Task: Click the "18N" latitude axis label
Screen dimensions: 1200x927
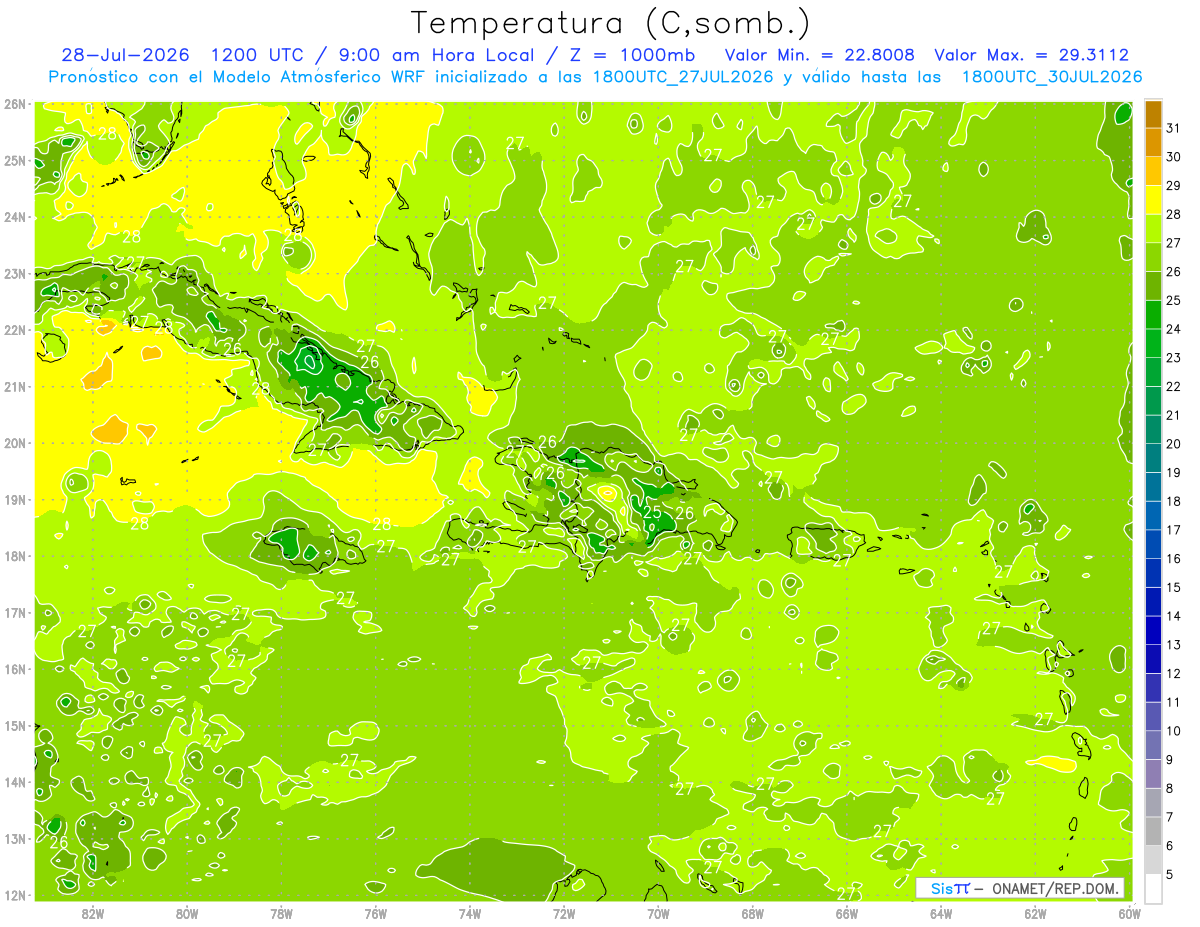Action: click(x=15, y=556)
